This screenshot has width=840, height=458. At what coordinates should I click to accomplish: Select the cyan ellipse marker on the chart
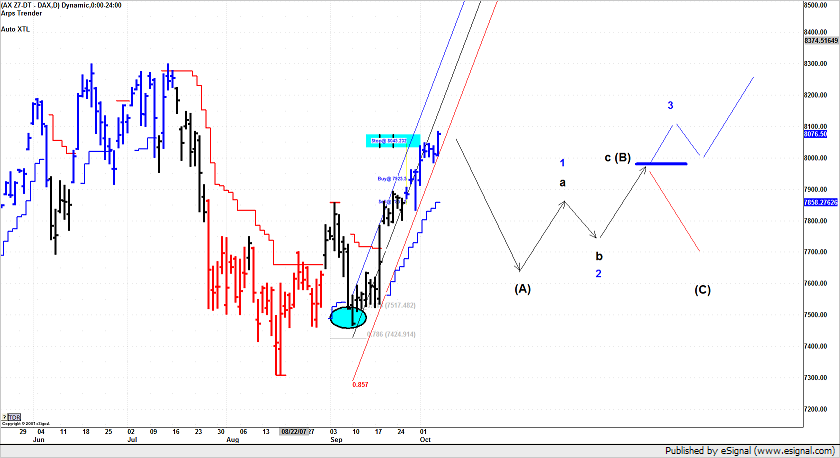[x=348, y=318]
